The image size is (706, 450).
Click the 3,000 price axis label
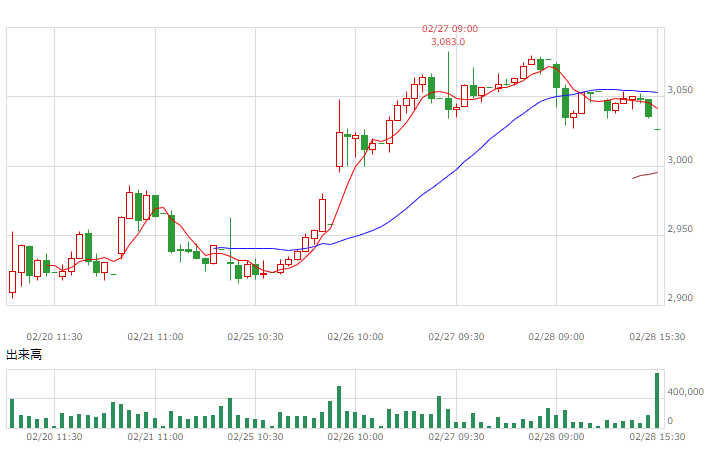(680, 160)
